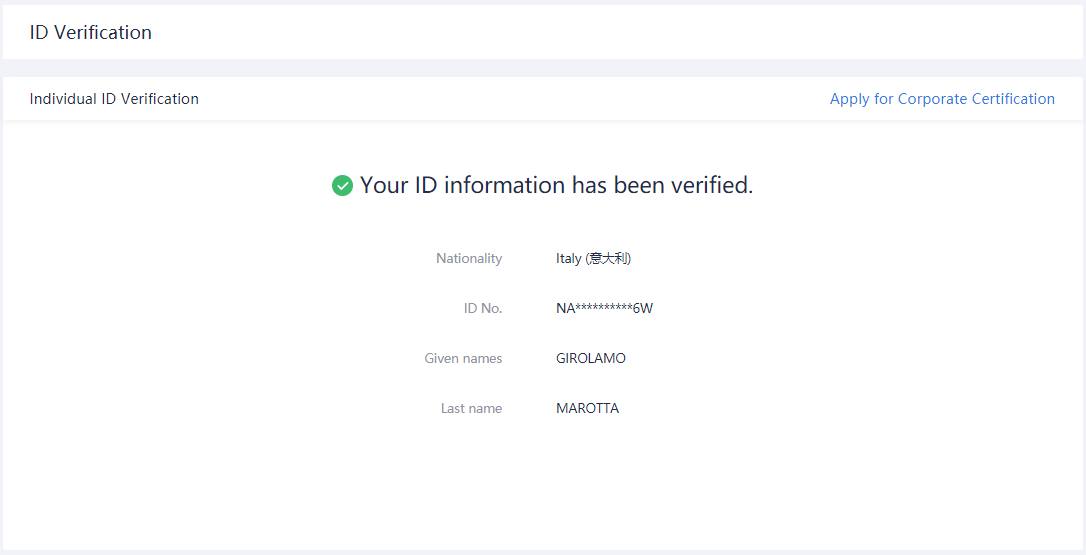Click the Given names field label
The image size is (1086, 555).
pyautogui.click(x=463, y=358)
